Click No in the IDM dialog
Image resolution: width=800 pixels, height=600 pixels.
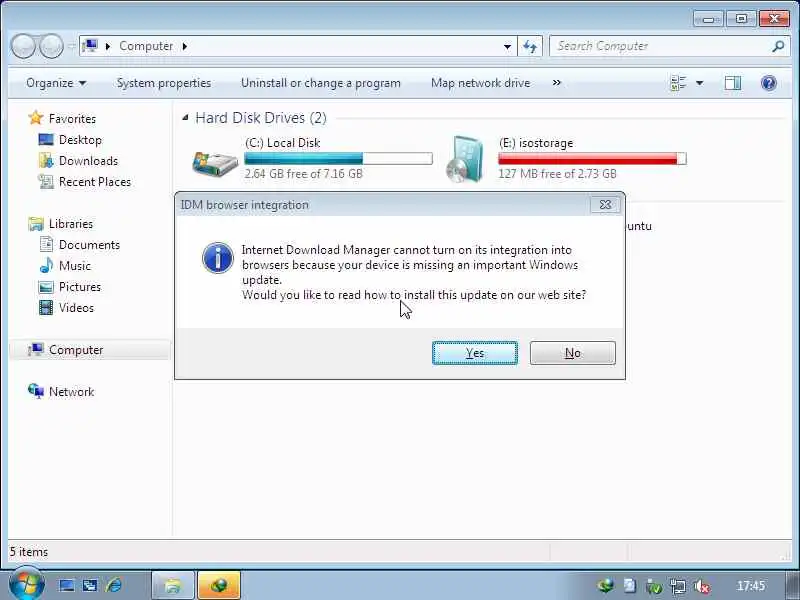click(572, 353)
